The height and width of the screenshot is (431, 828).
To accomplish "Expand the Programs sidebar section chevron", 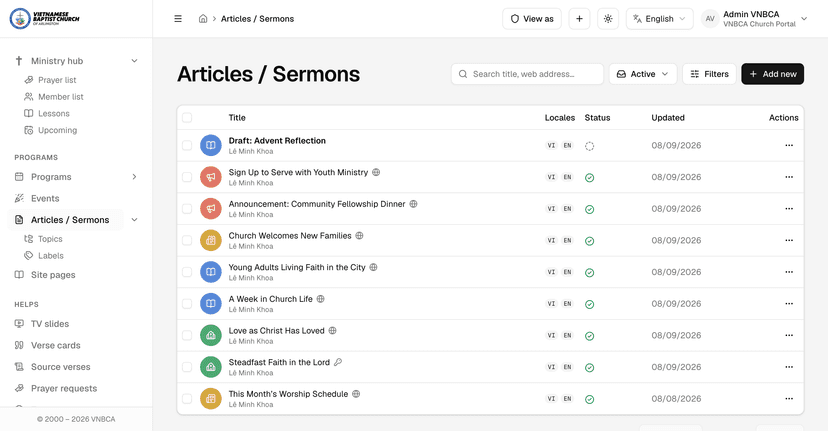I will [134, 177].
